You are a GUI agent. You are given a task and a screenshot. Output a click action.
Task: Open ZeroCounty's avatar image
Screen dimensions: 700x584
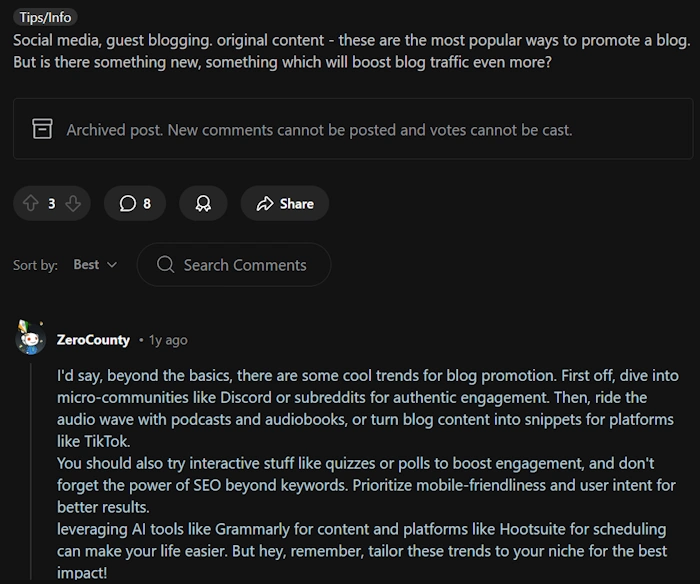coord(30,338)
